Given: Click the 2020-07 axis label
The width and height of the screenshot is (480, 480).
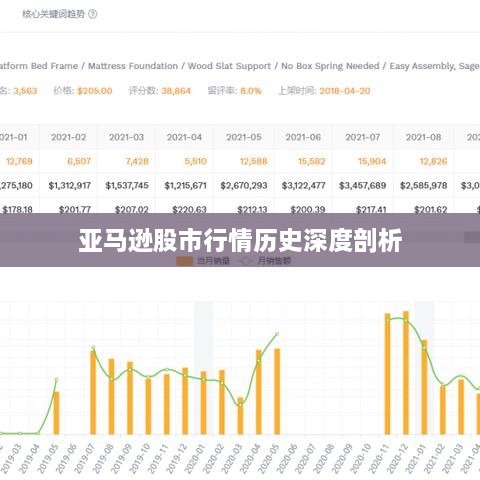Looking at the screenshot, I should pyautogui.click(x=305, y=458).
